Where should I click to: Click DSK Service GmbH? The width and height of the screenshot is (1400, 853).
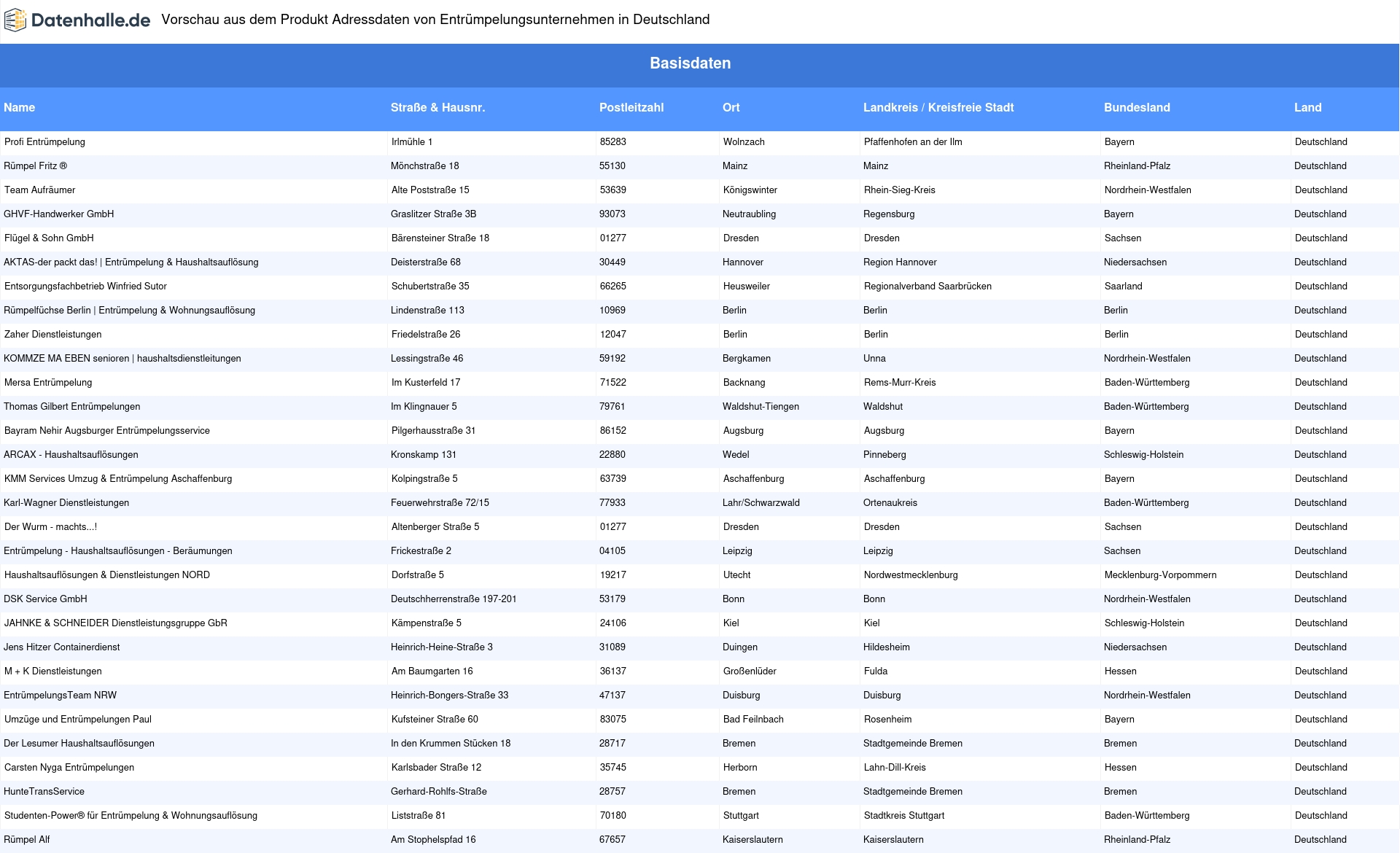point(45,599)
